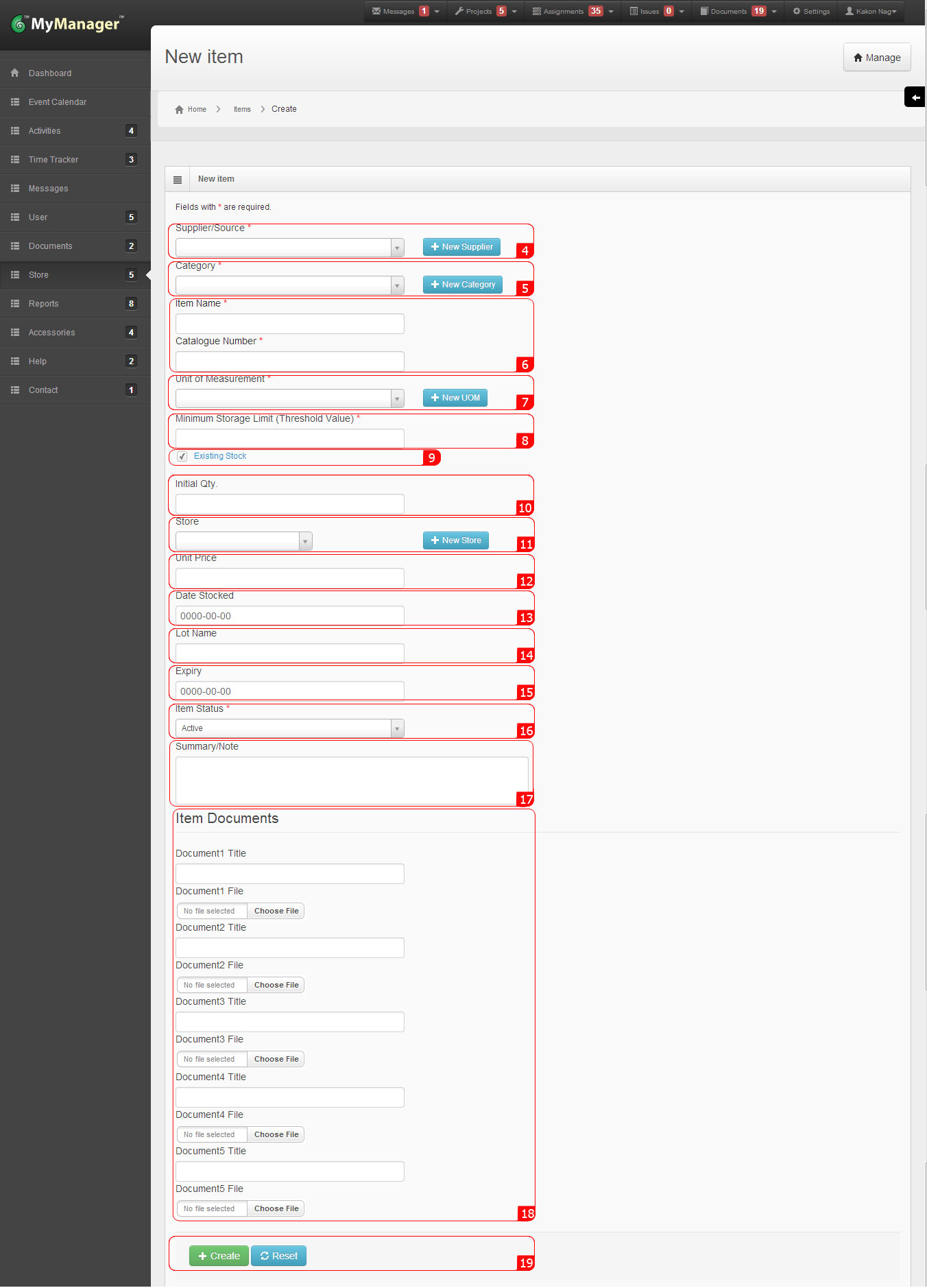Open Store in the sidebar menu

click(75, 275)
